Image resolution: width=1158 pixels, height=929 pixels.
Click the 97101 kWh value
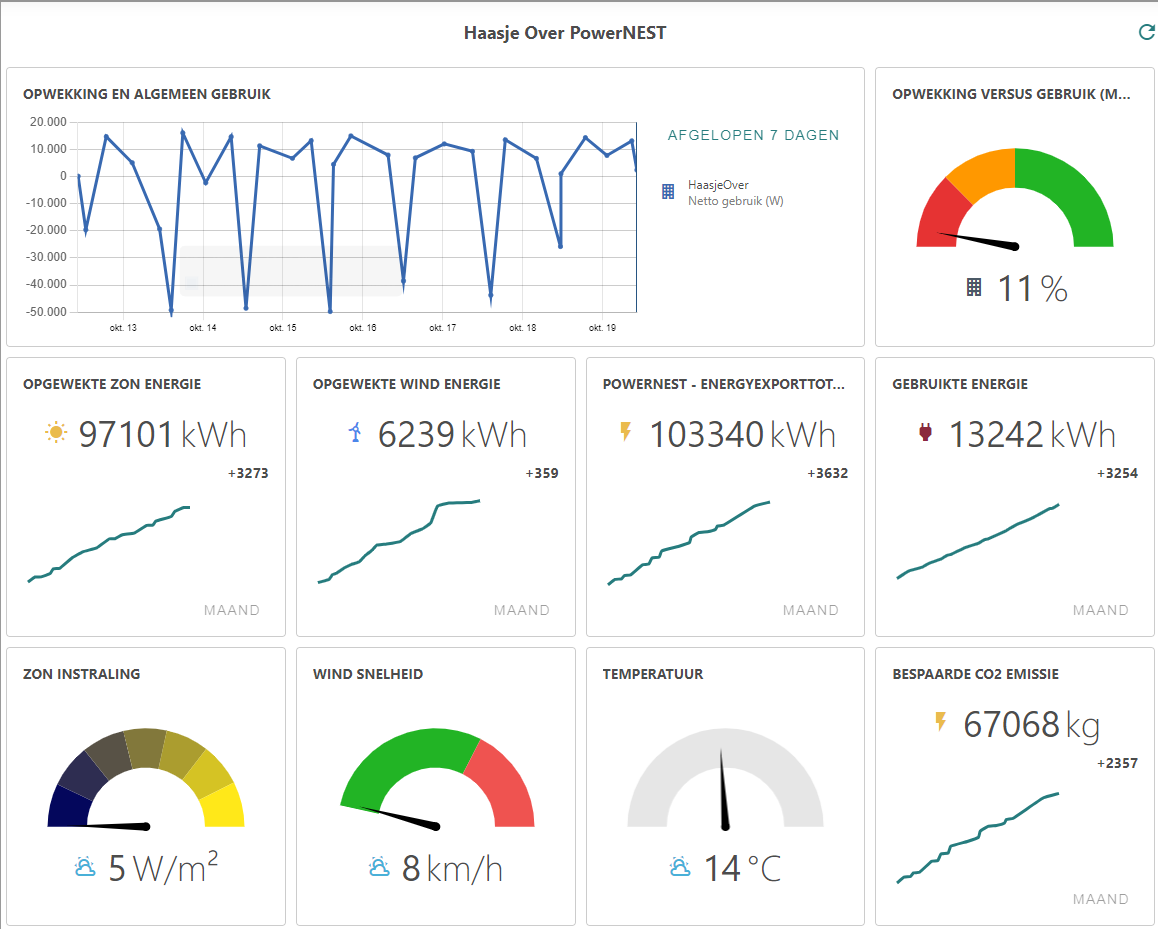(x=162, y=434)
